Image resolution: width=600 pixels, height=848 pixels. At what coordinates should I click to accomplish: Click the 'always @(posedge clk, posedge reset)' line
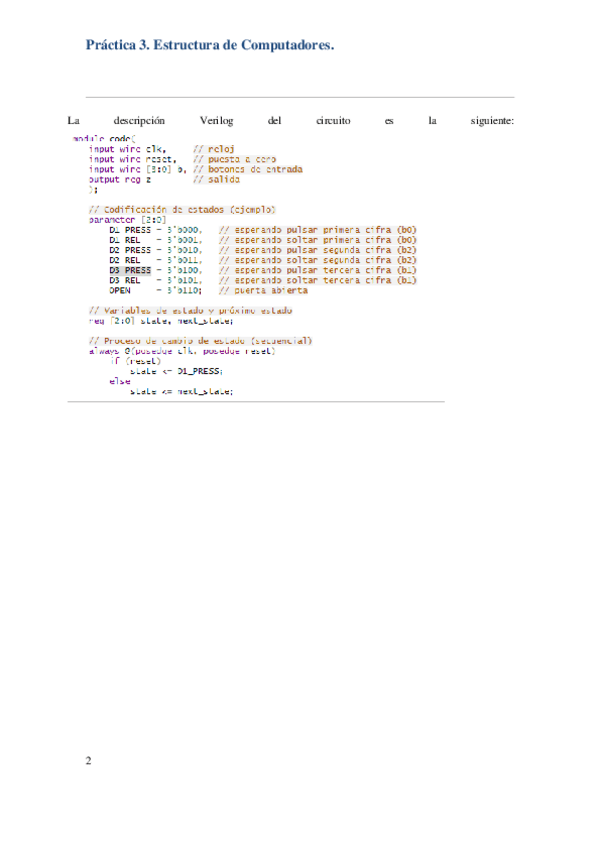click(182, 351)
